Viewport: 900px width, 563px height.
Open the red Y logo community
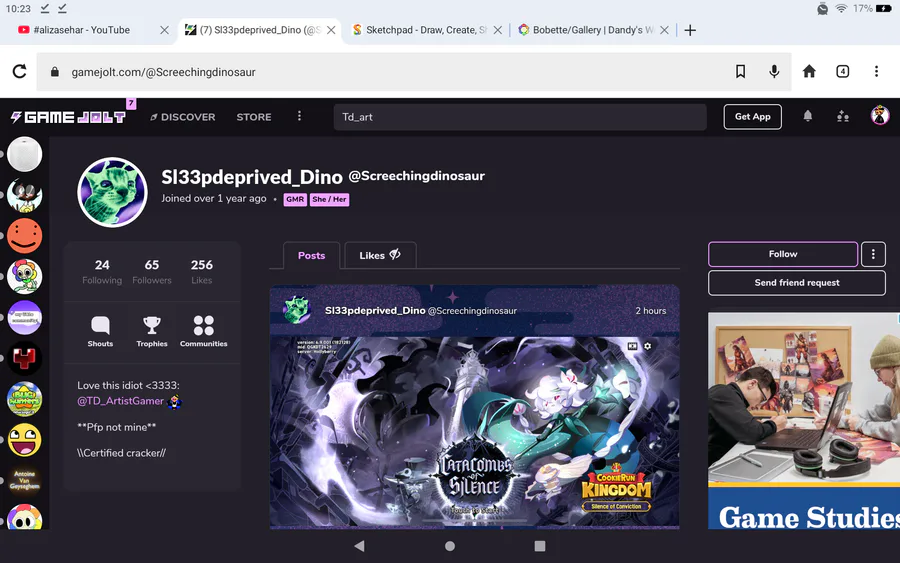point(24,358)
